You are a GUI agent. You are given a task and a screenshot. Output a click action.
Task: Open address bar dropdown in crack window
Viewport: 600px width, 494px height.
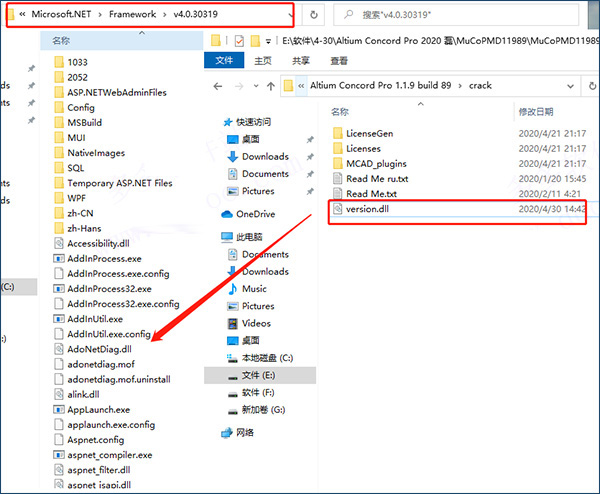point(571,86)
